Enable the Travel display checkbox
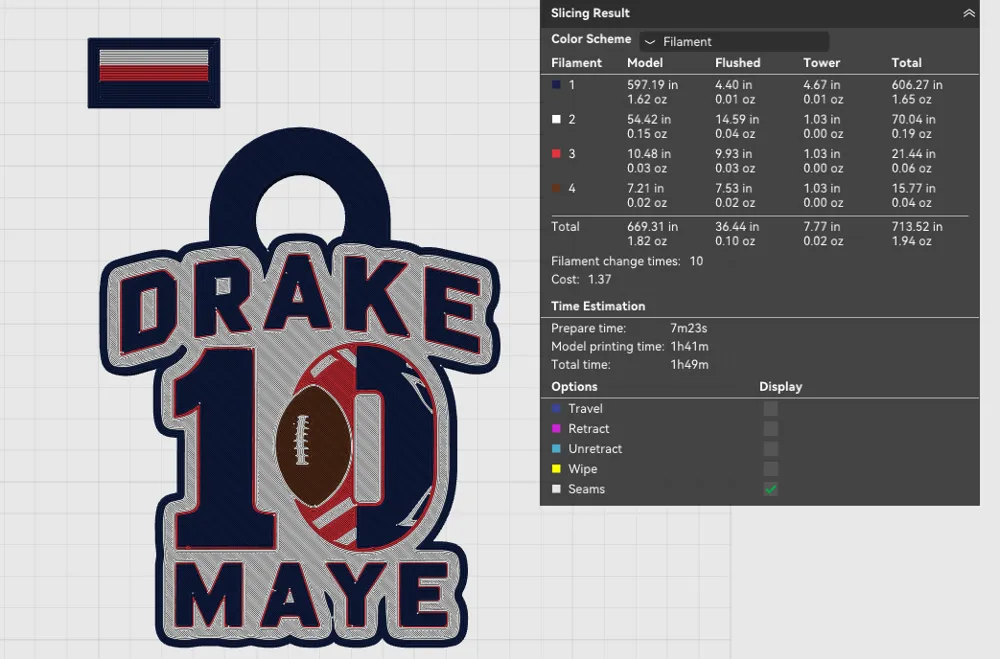This screenshot has width=1000, height=659. [770, 408]
